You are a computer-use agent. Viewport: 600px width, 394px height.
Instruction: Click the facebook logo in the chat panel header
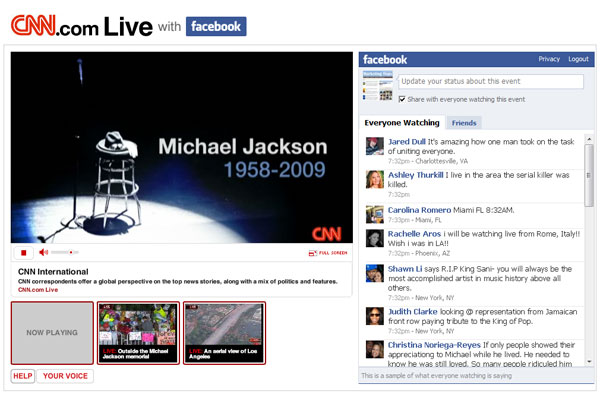coord(385,60)
